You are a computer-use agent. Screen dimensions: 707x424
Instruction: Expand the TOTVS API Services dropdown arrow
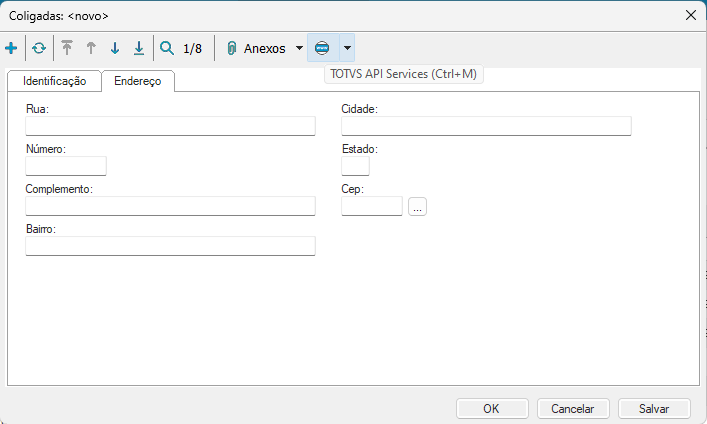(346, 48)
